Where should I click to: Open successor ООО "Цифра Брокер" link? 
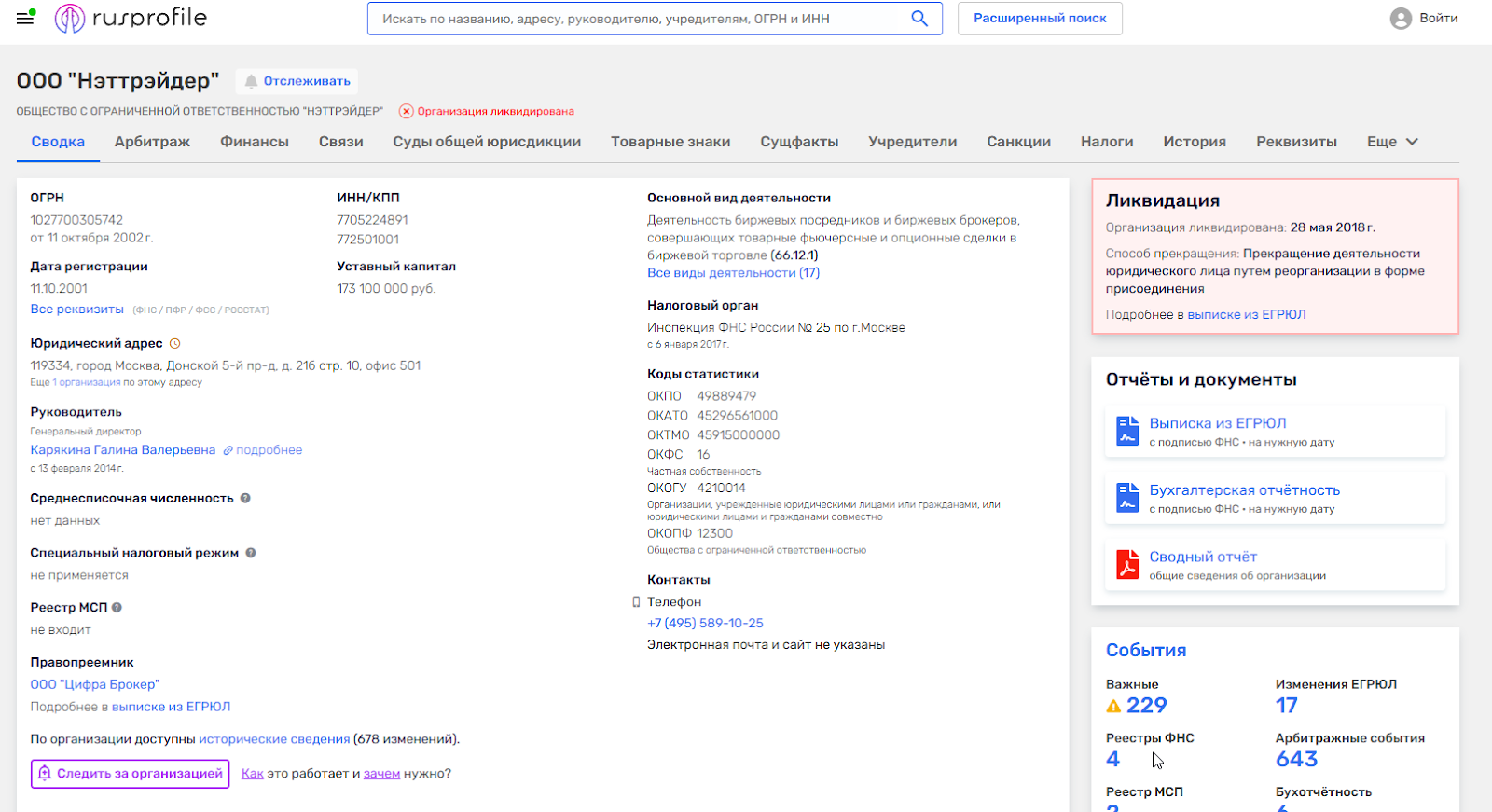(95, 684)
